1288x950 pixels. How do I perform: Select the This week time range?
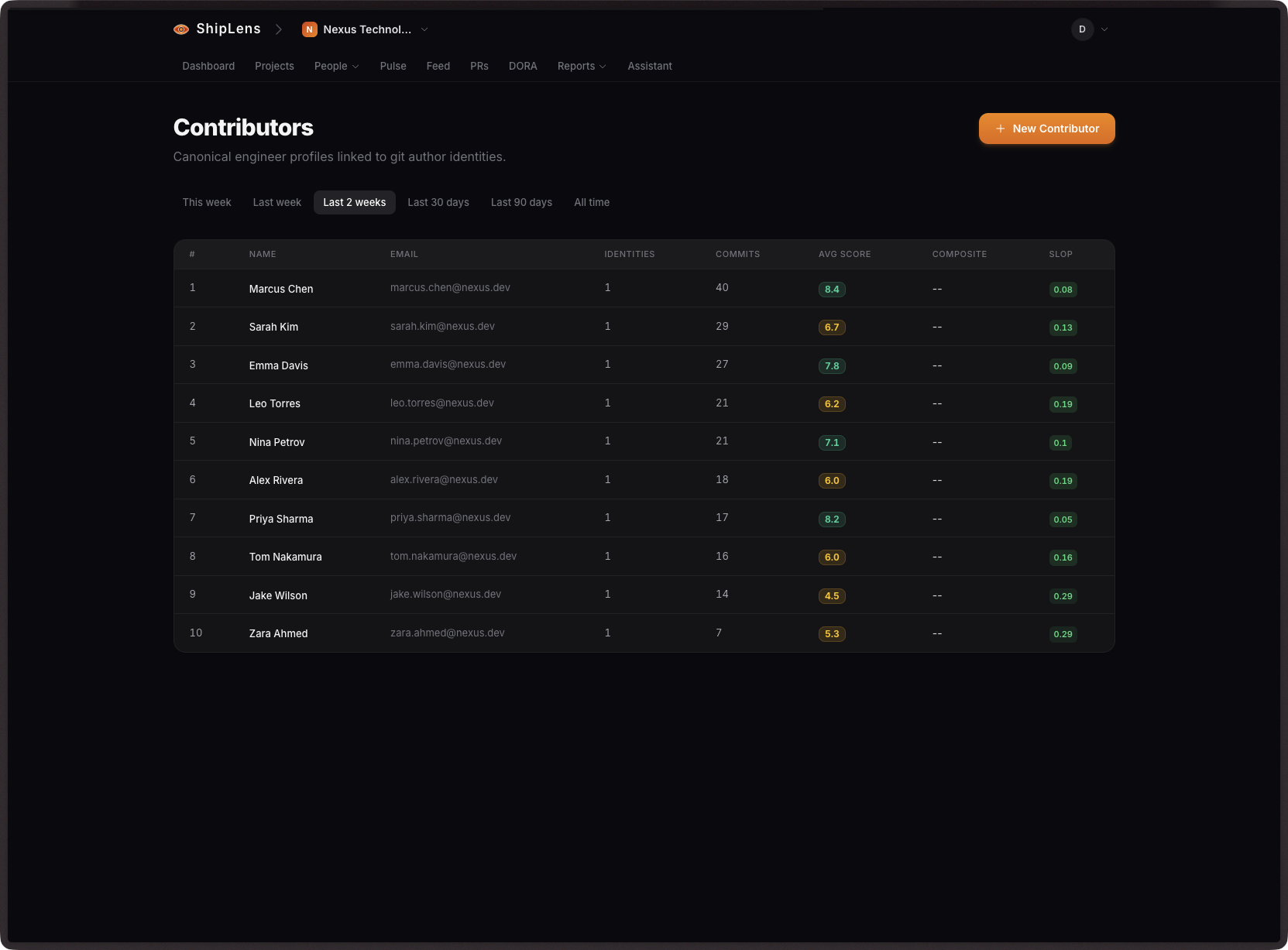(206, 202)
